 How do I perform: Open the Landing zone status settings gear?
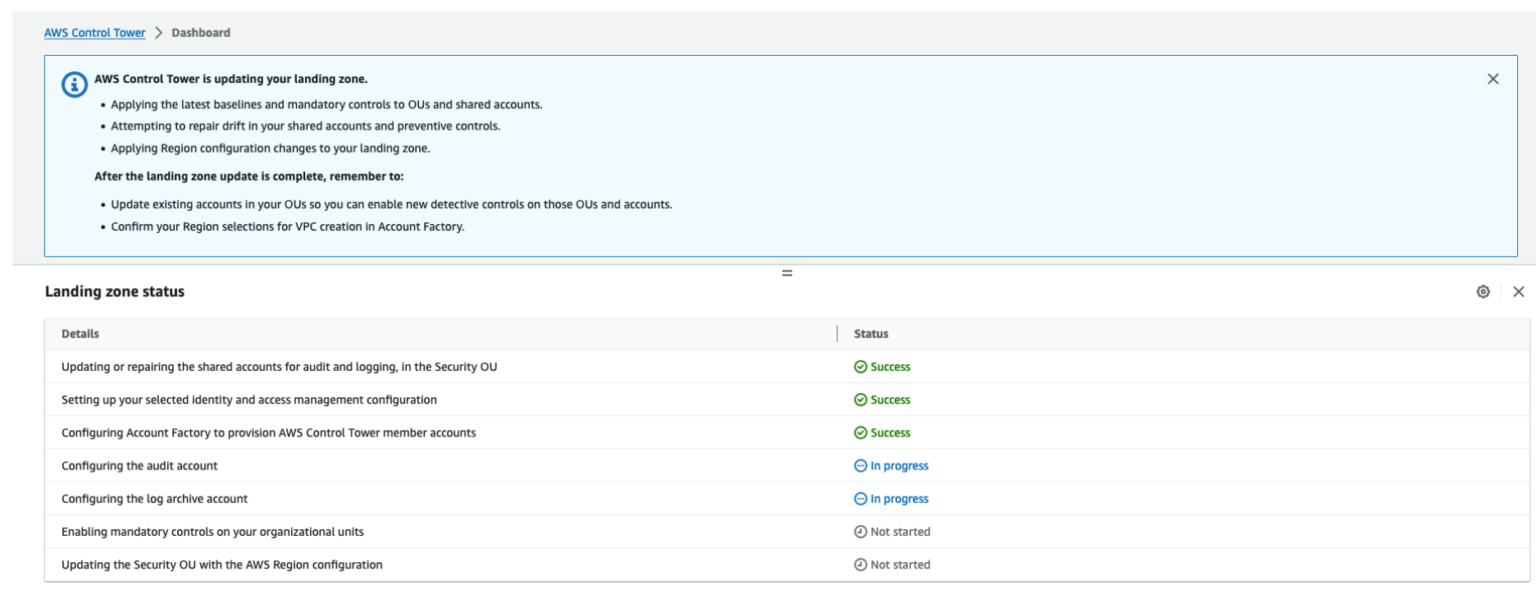1484,289
